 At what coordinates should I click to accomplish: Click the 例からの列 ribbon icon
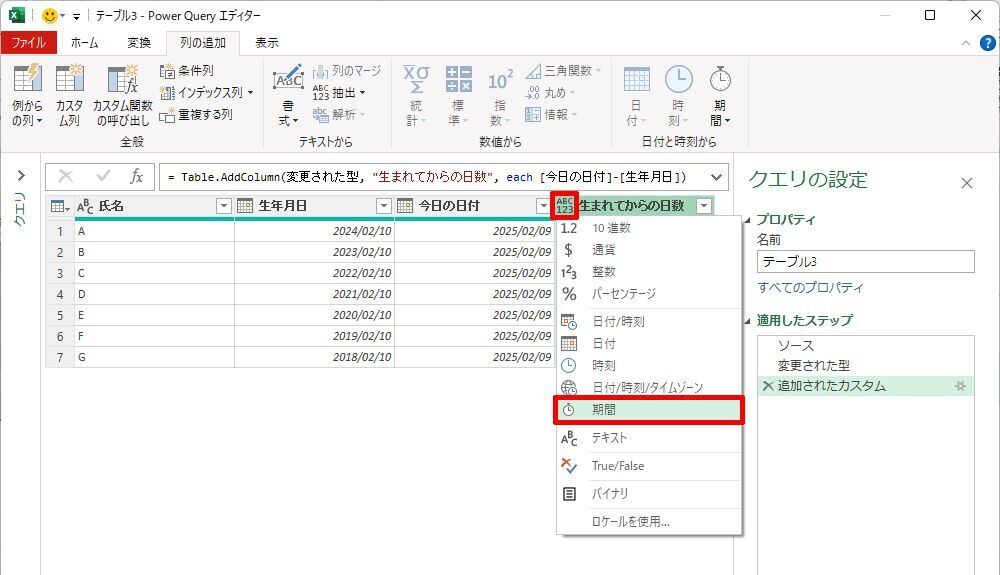(x=27, y=95)
